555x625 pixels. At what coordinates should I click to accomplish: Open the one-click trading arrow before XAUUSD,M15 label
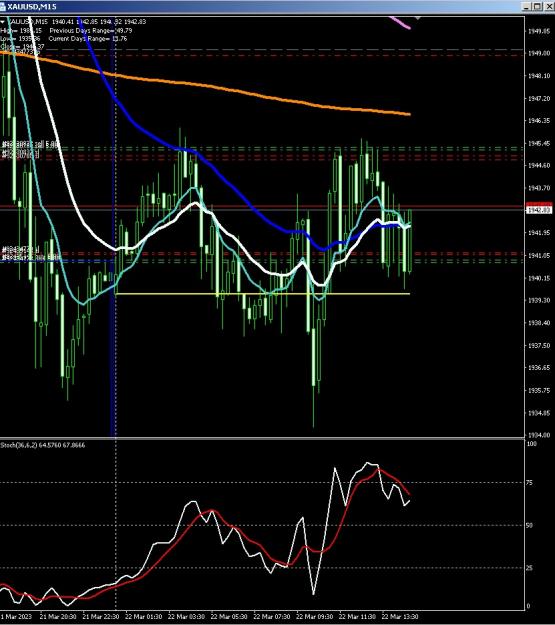(2, 22)
